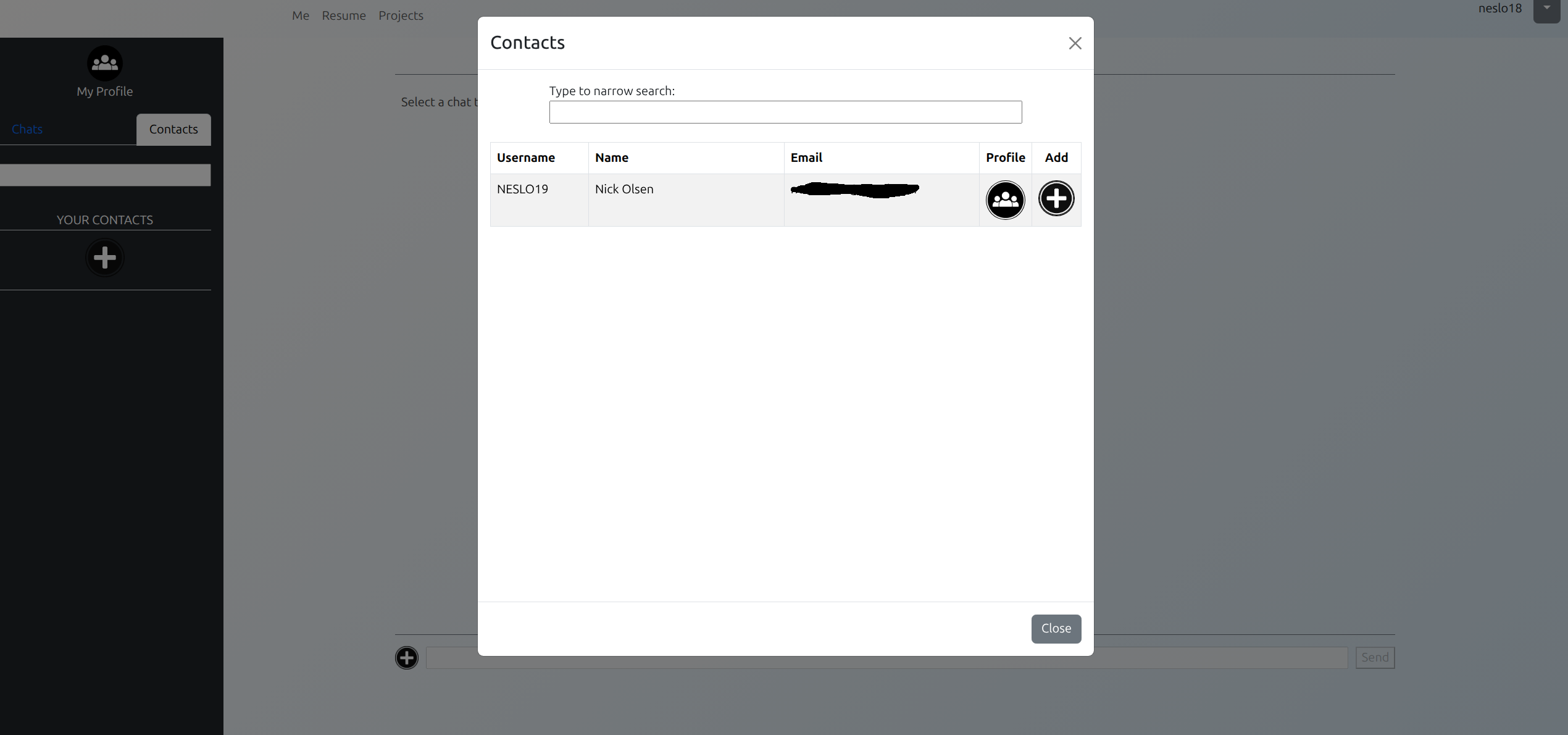Screen dimensions: 1568x735
Task: View Nick Olsen's profile icon
Action: coord(1005,199)
